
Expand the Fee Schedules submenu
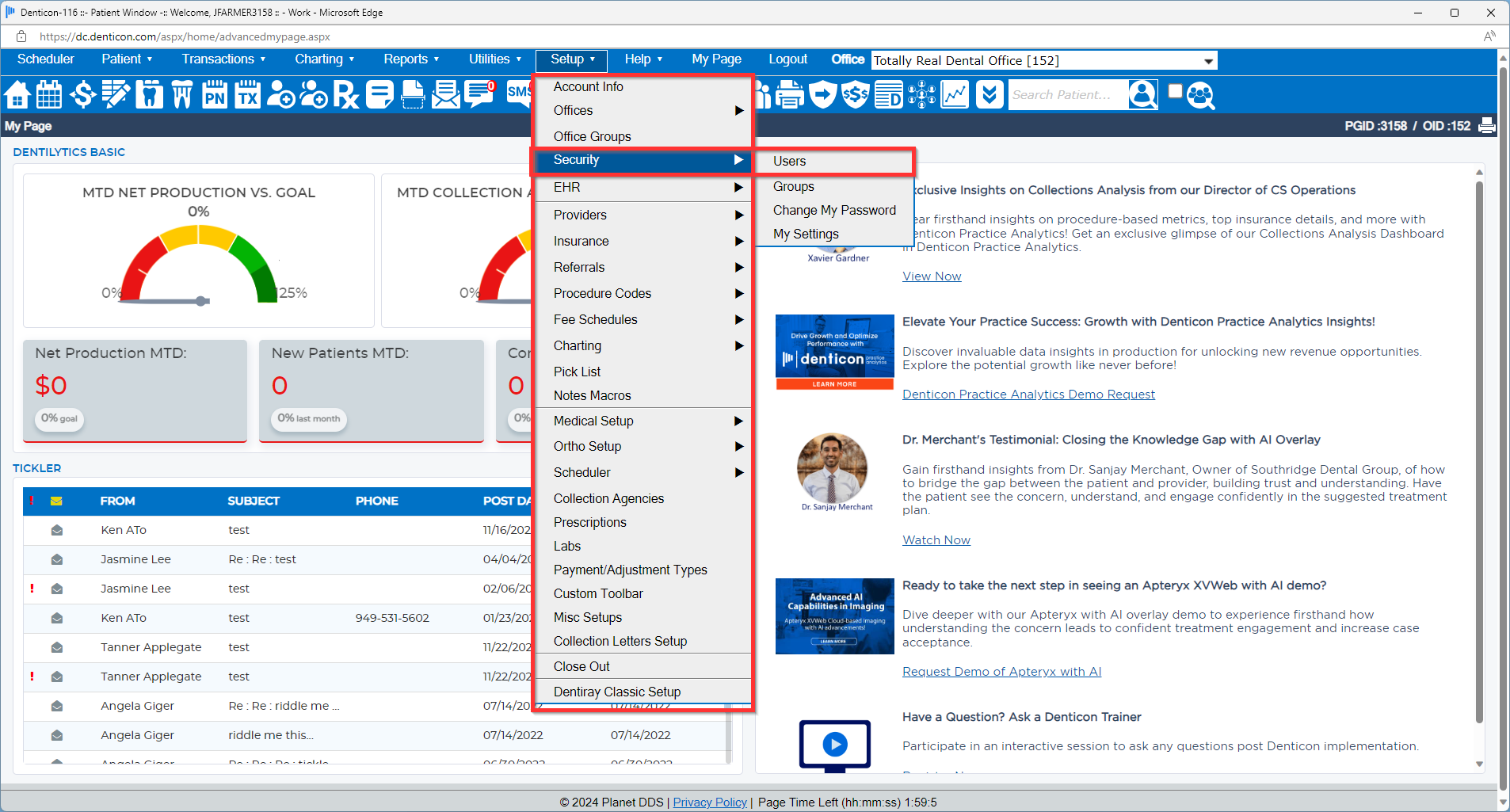(x=643, y=320)
